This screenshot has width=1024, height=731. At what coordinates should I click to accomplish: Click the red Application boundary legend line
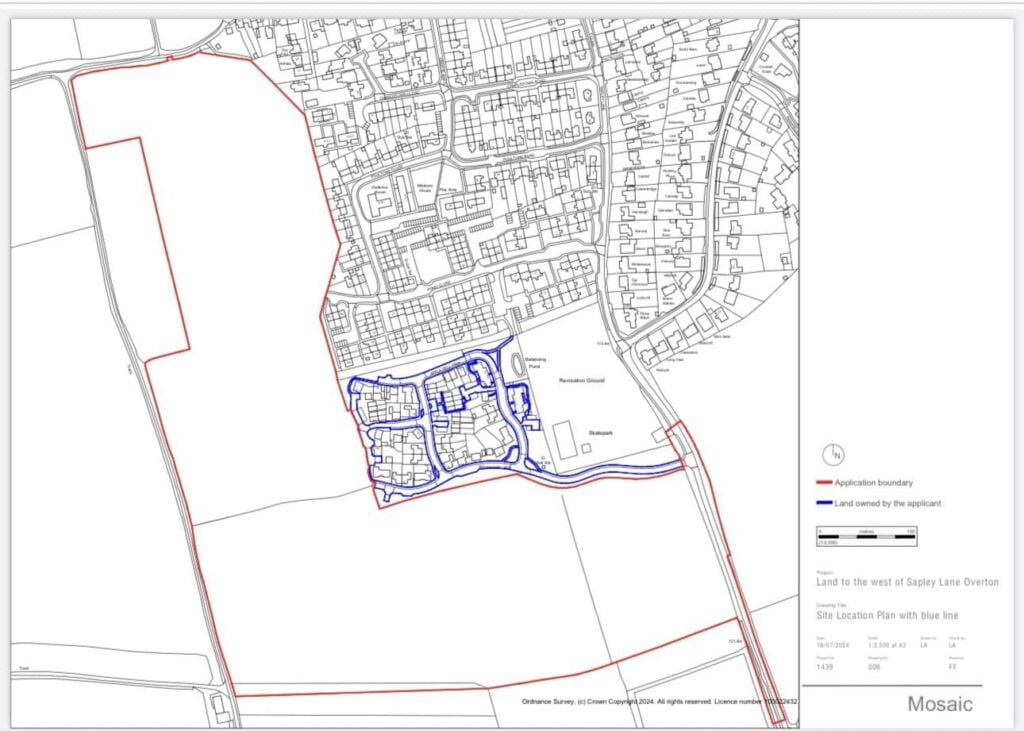pyautogui.click(x=826, y=482)
